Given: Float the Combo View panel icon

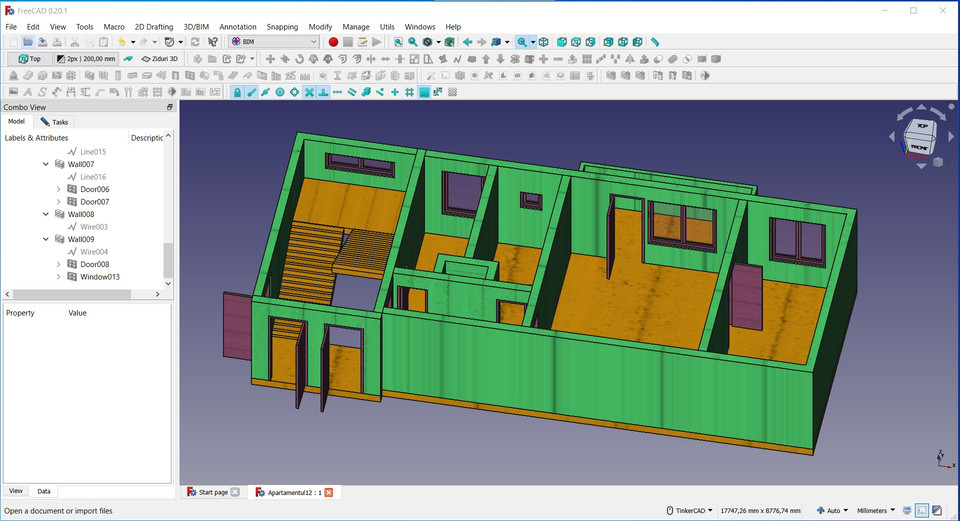Looking at the screenshot, I should (170, 107).
